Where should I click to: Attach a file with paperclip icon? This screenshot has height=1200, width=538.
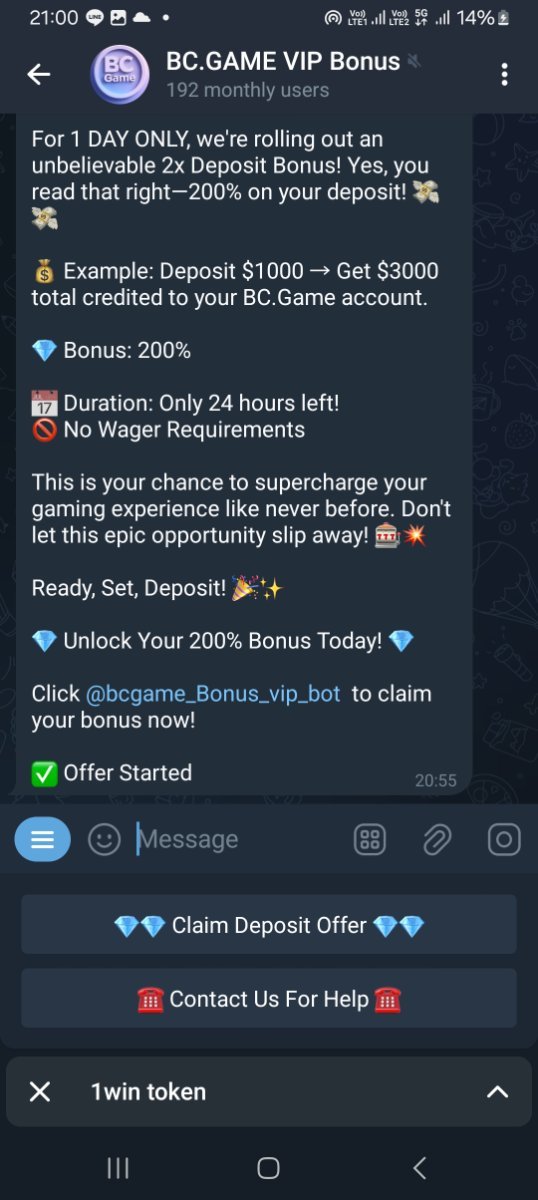point(437,839)
